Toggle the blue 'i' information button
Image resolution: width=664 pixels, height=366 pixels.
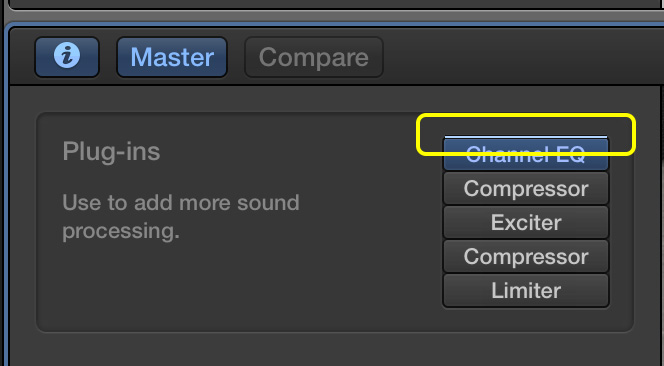click(x=67, y=57)
